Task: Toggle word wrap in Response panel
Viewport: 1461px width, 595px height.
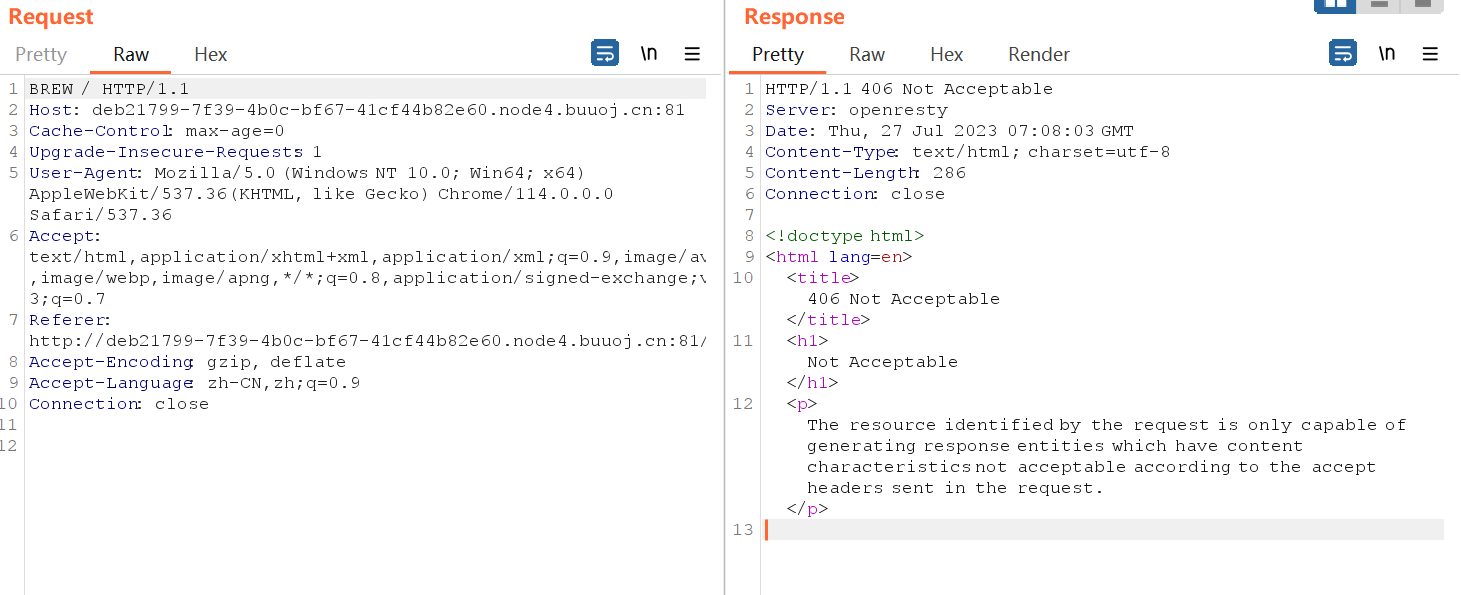Action: coord(1342,54)
